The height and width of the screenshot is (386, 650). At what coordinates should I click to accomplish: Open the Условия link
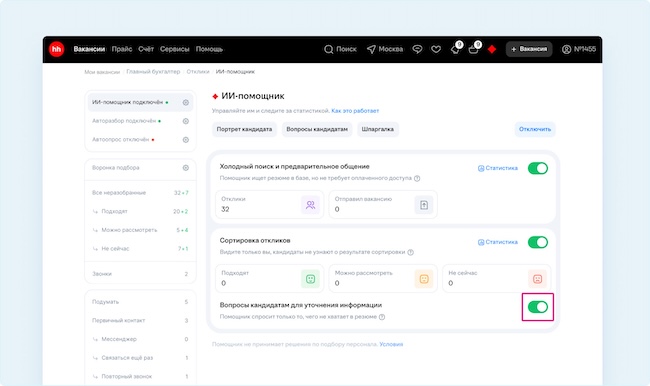391,344
